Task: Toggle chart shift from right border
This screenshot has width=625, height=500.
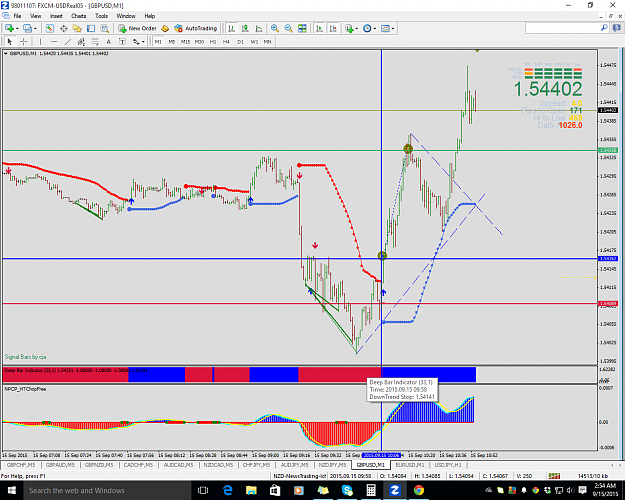Action: (x=333, y=28)
